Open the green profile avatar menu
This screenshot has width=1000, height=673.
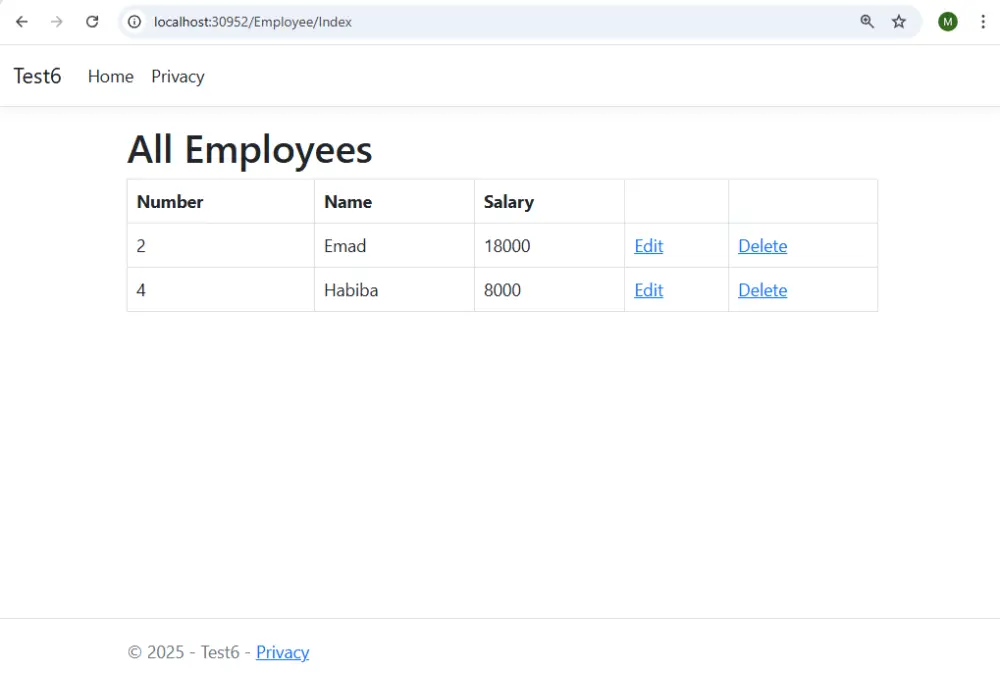click(x=947, y=21)
